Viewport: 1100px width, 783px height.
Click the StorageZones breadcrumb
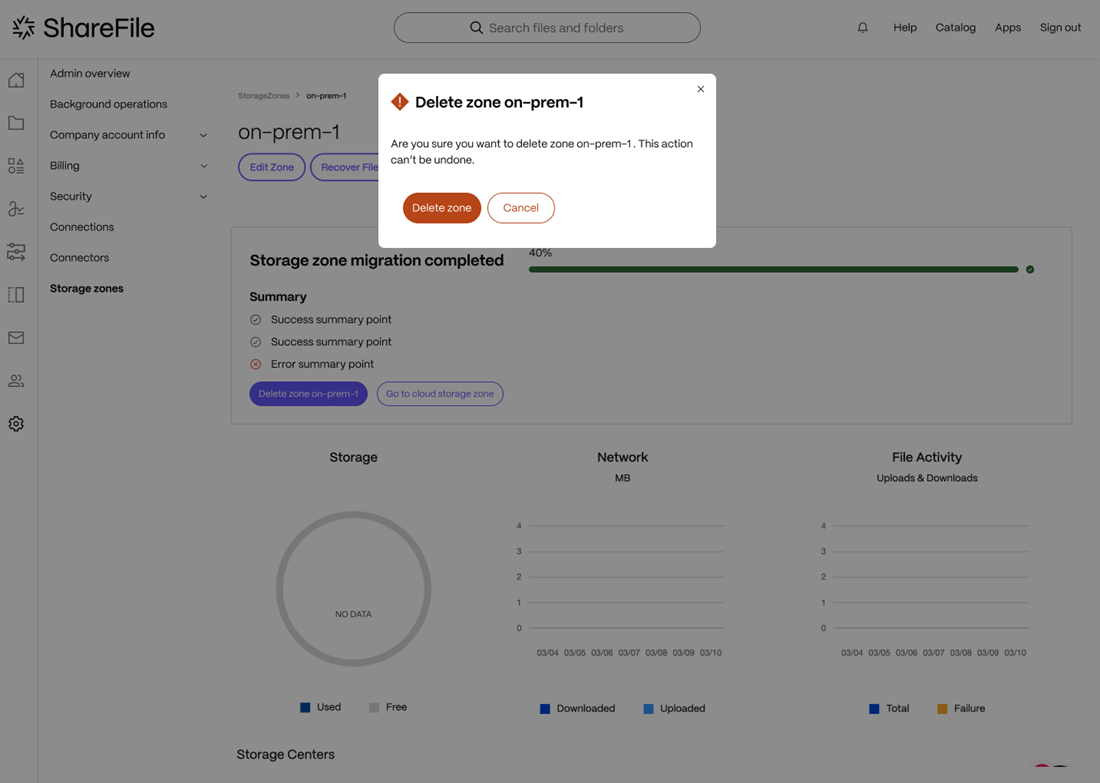[264, 95]
